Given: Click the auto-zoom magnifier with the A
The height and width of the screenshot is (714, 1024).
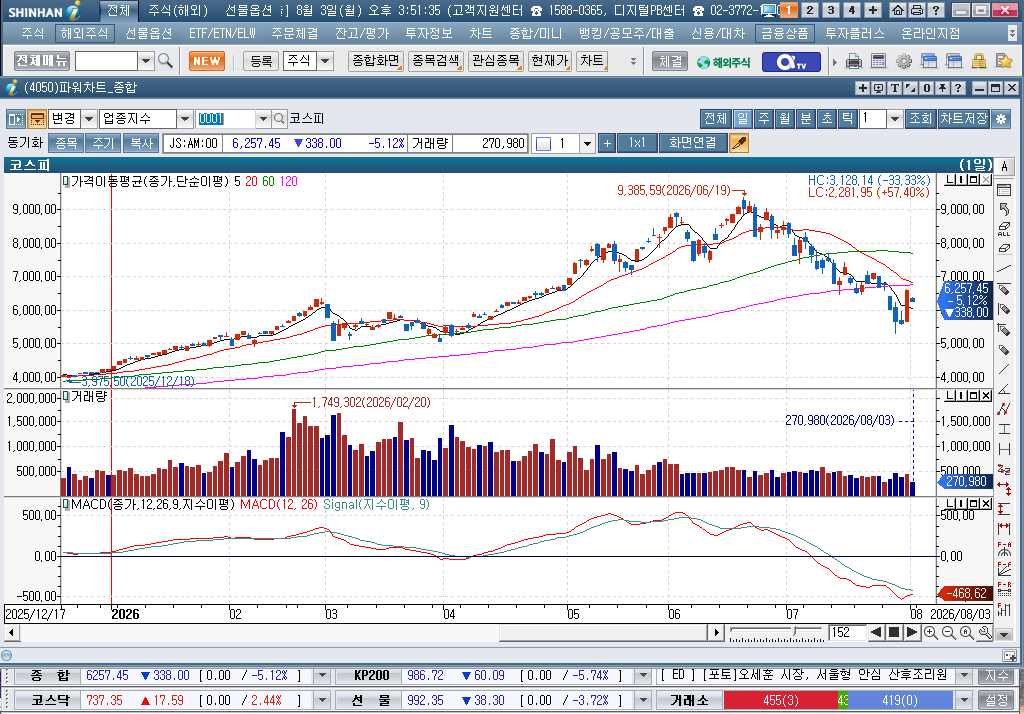Looking at the screenshot, I should (967, 632).
